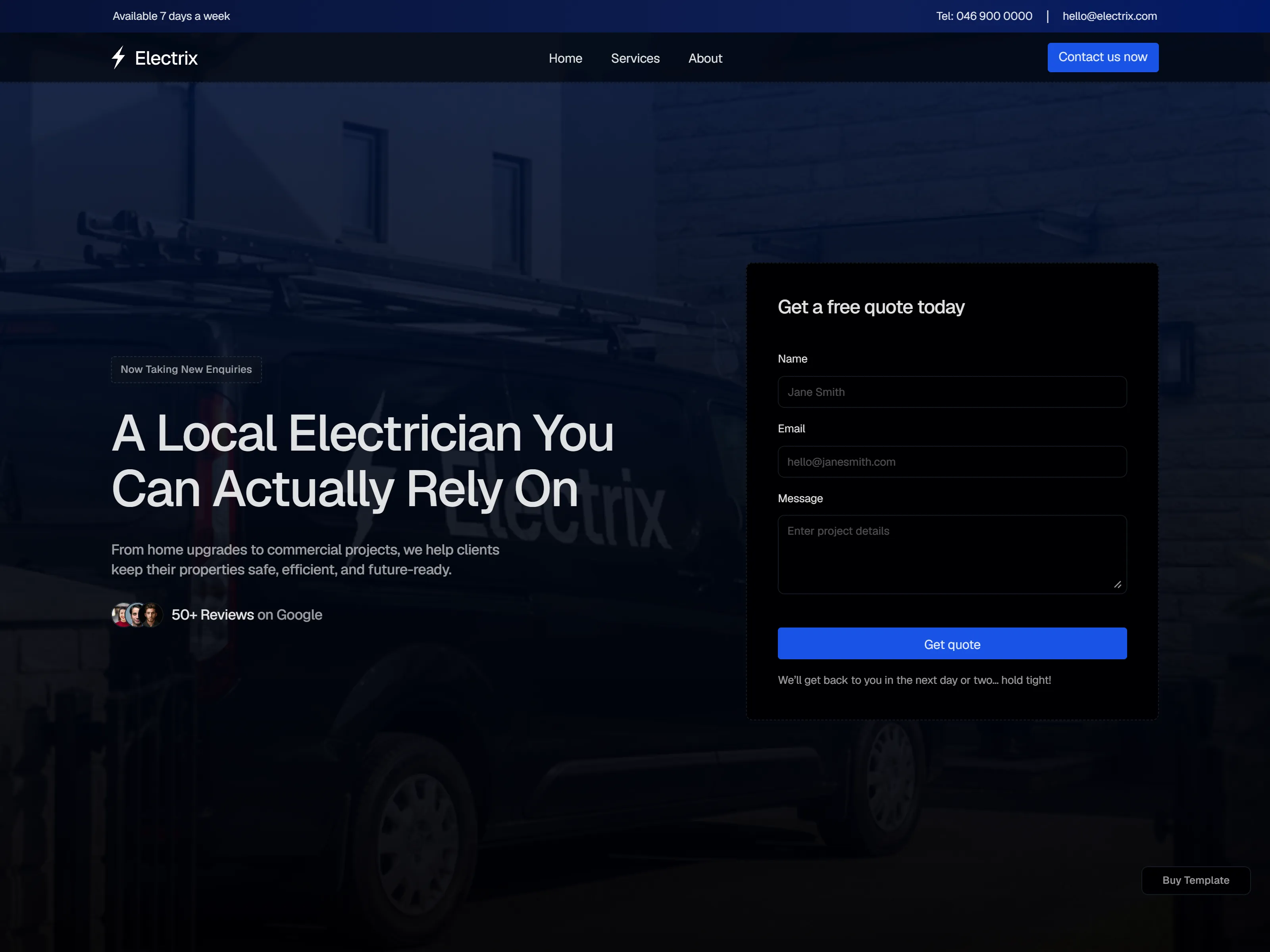
Task: Click the Electrix lightning bolt logo icon
Action: click(x=118, y=58)
